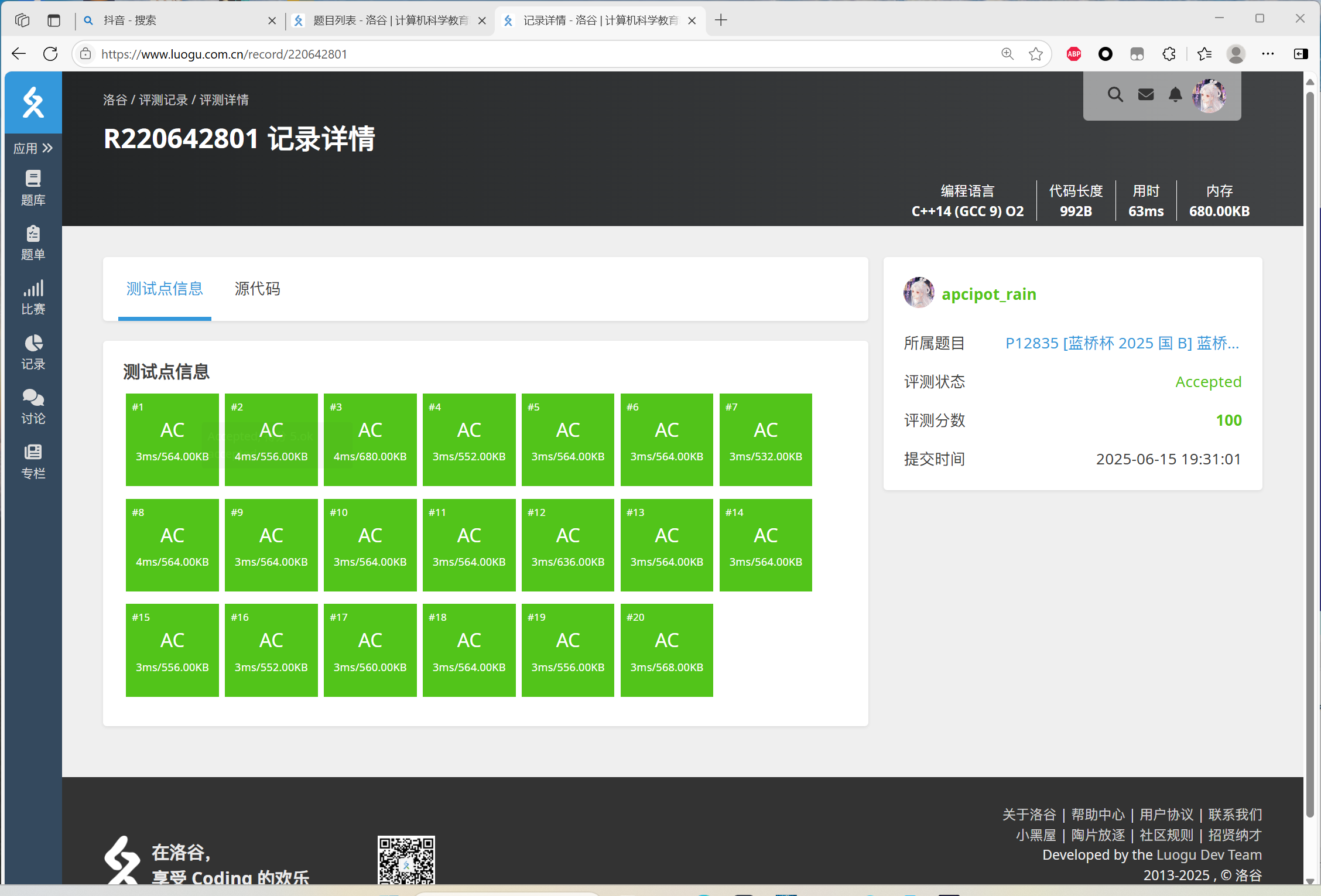Click the search magnifier in page header
The height and width of the screenshot is (896, 1321).
pyautogui.click(x=1115, y=95)
